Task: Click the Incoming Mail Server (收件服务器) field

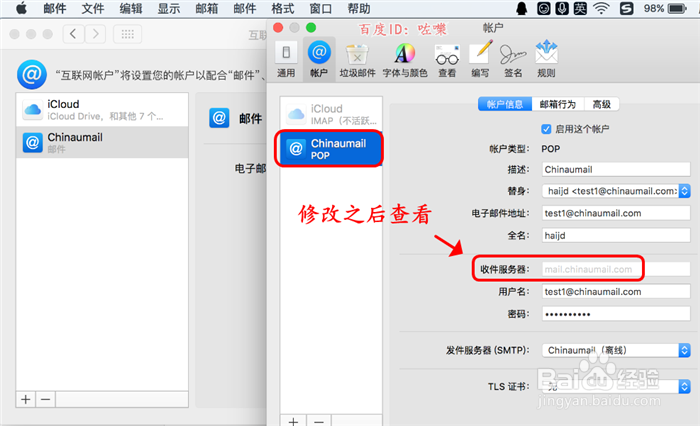Action: (616, 269)
